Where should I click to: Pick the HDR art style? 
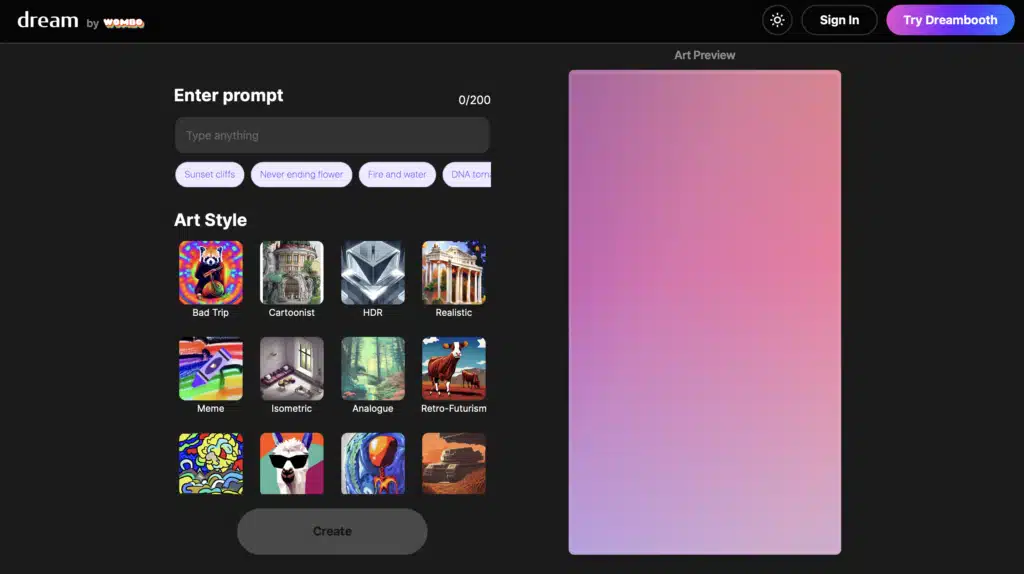373,273
